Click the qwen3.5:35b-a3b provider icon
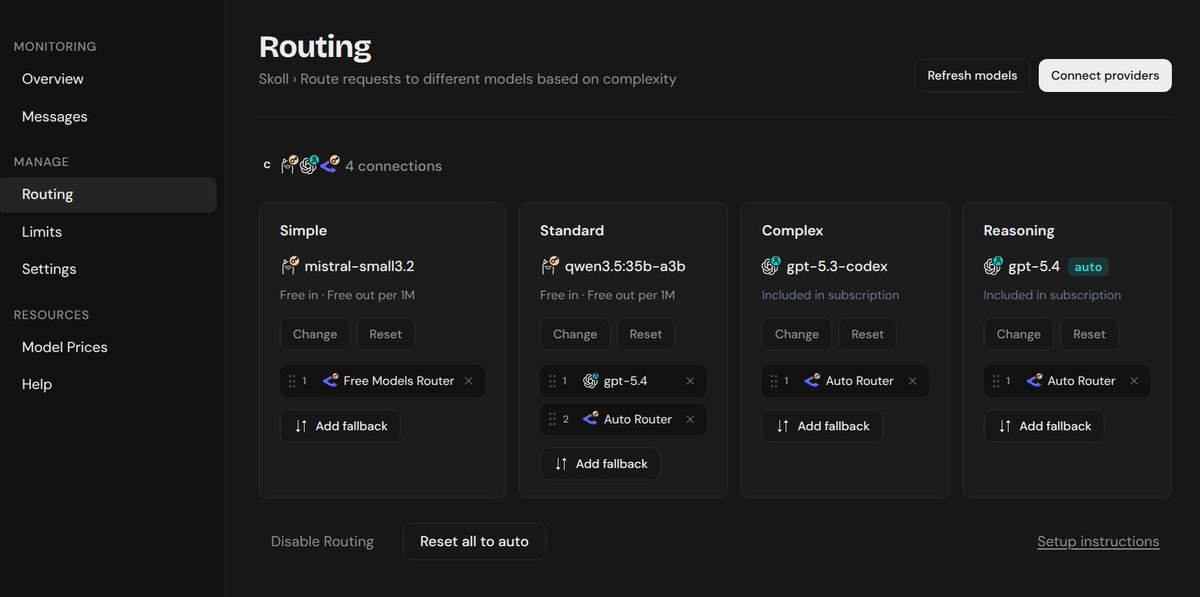Viewport: 1200px width, 597px height. 550,266
